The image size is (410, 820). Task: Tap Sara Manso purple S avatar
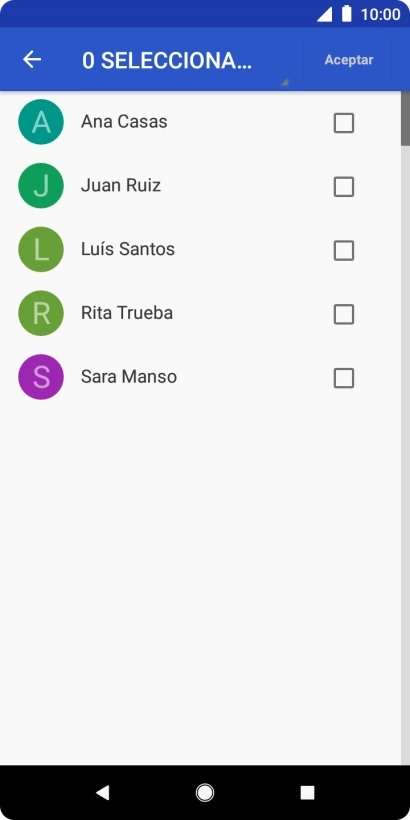click(x=41, y=377)
